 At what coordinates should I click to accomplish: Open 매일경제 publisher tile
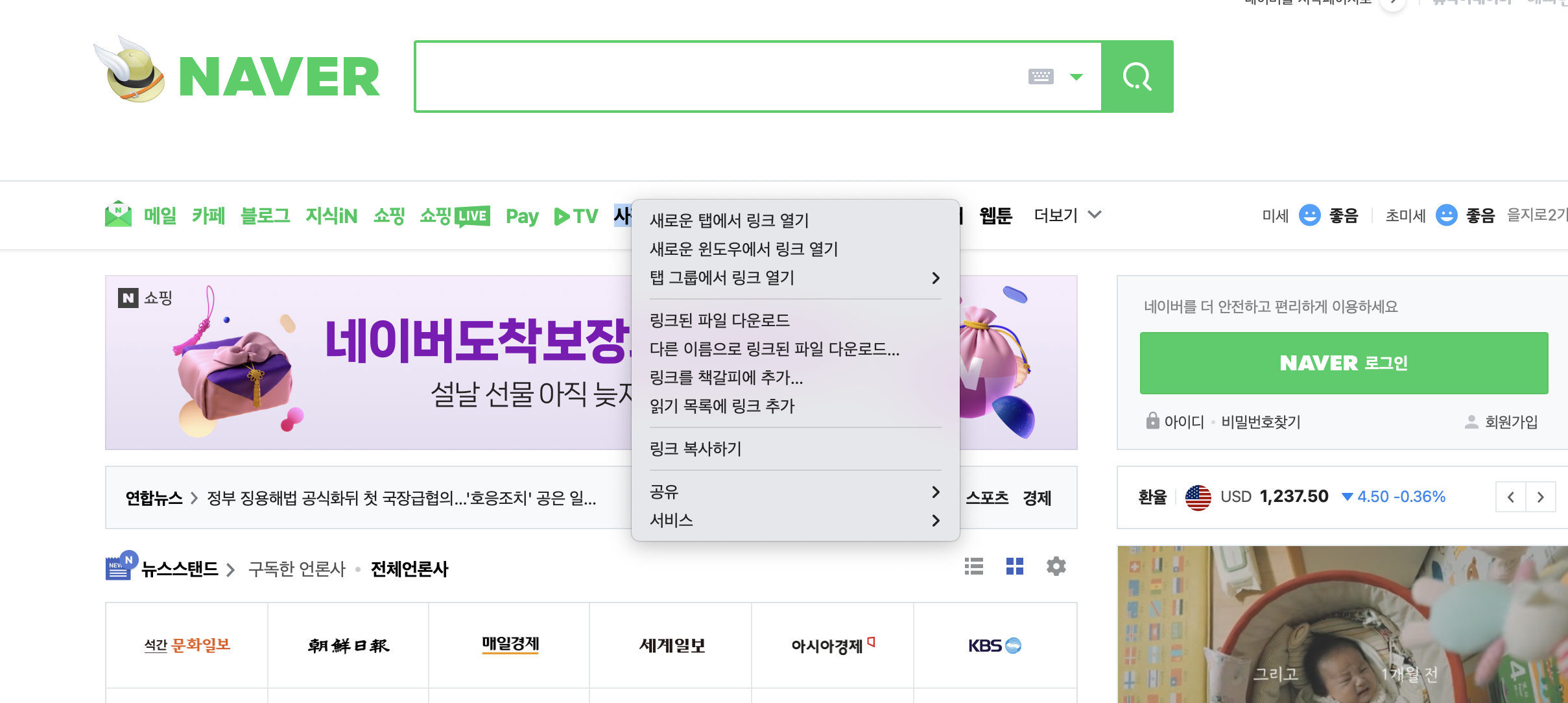point(510,645)
